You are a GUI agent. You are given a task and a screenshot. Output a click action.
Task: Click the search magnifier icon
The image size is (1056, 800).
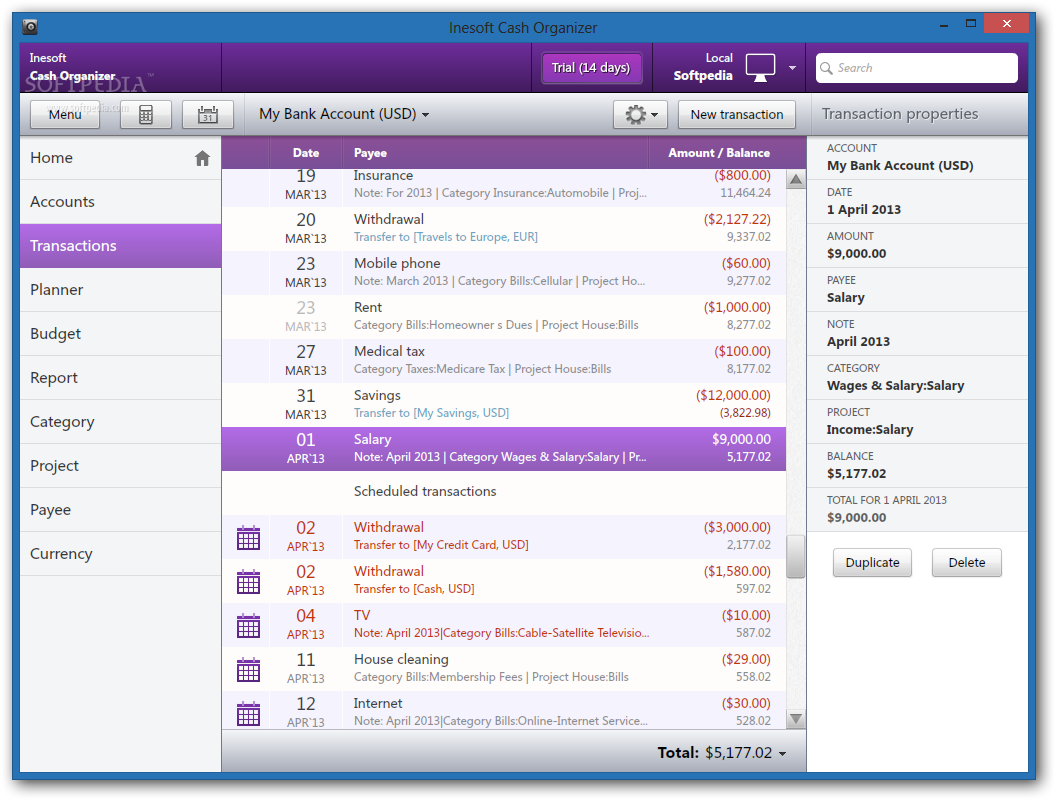click(826, 68)
